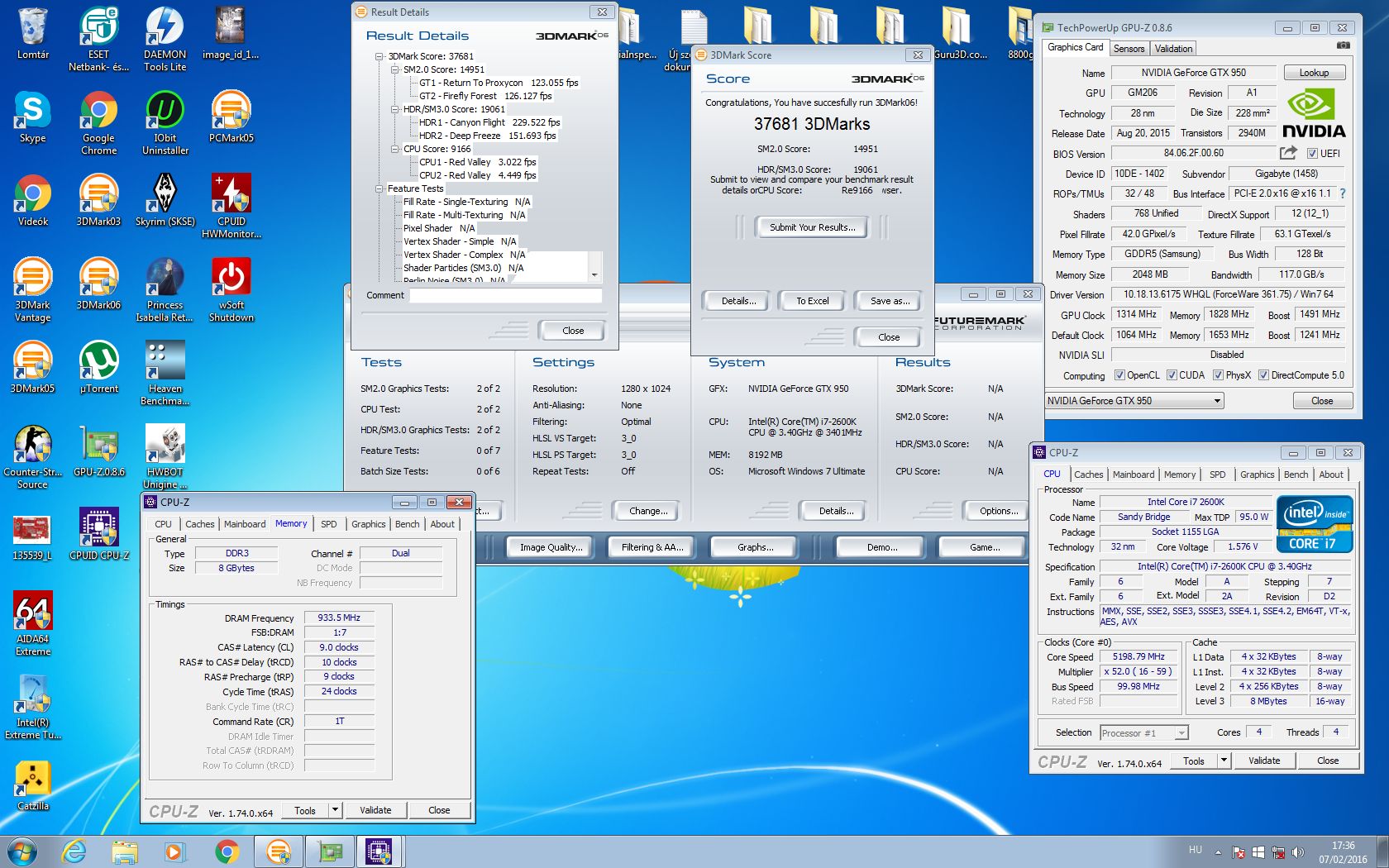Click Validate button in CPU-Z CPU window
Image resolution: width=1389 pixels, height=868 pixels.
[1264, 761]
